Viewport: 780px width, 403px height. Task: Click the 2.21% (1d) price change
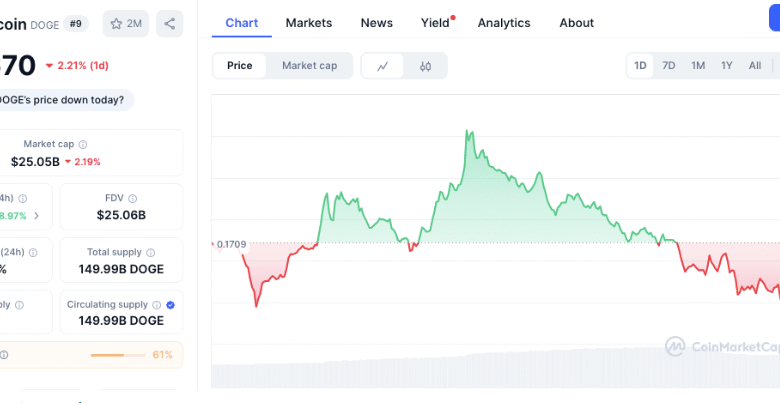[77, 66]
